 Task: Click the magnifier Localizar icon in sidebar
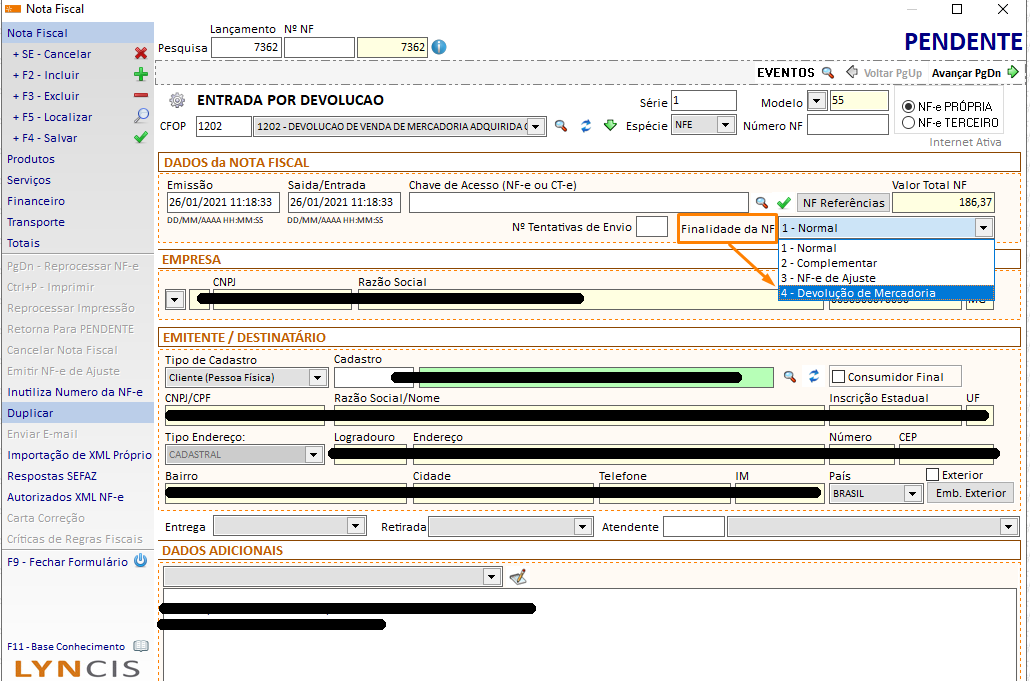pyautogui.click(x=141, y=117)
